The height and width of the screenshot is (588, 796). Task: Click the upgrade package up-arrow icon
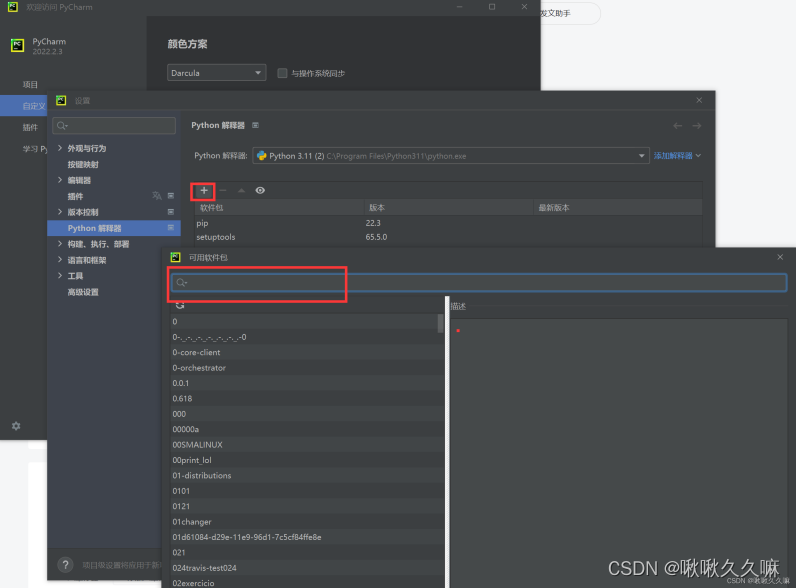click(x=242, y=190)
